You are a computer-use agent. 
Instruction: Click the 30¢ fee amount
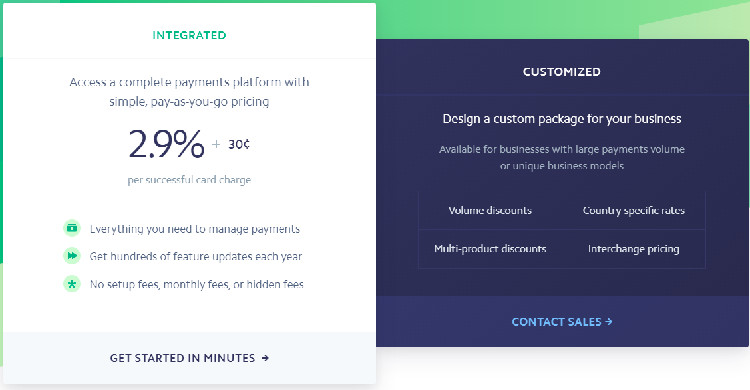(x=239, y=144)
